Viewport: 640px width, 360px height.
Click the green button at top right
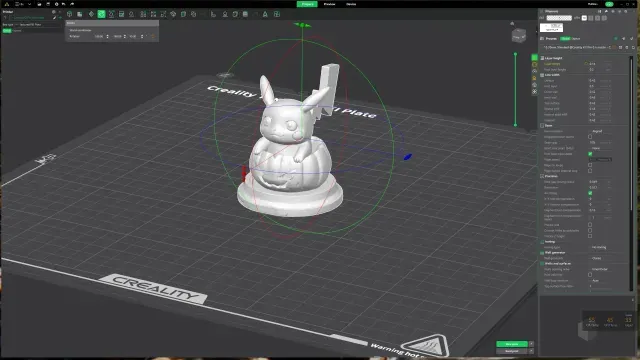pyautogui.click(x=609, y=4)
